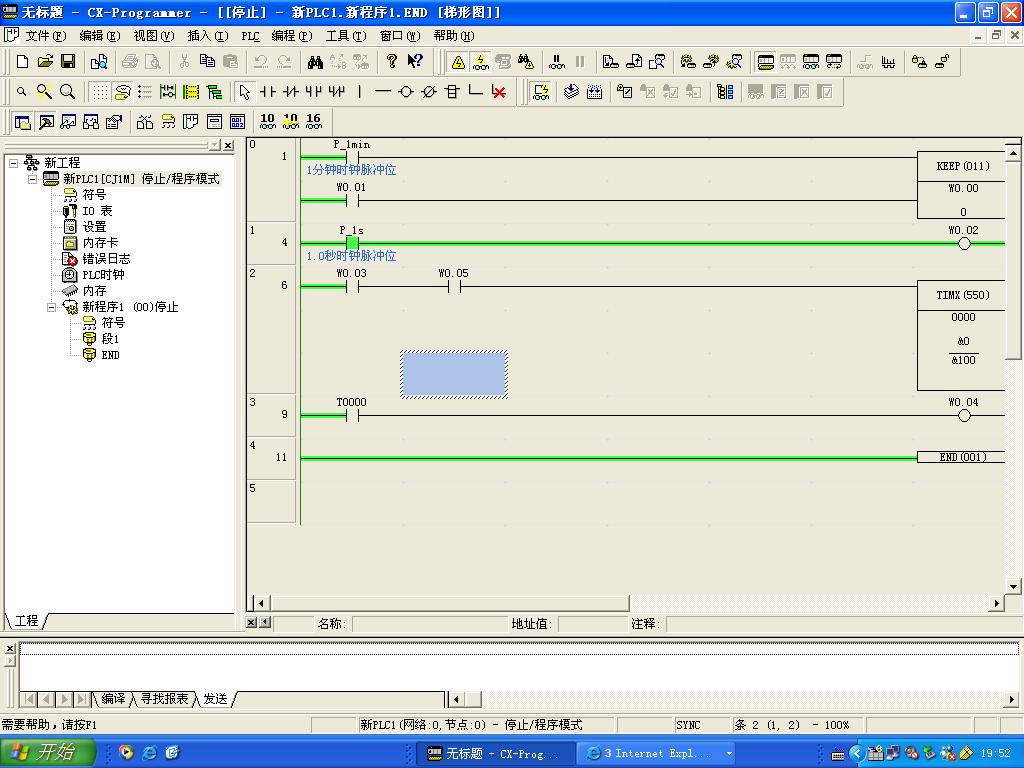Copy selection using the Copy icon

208,61
